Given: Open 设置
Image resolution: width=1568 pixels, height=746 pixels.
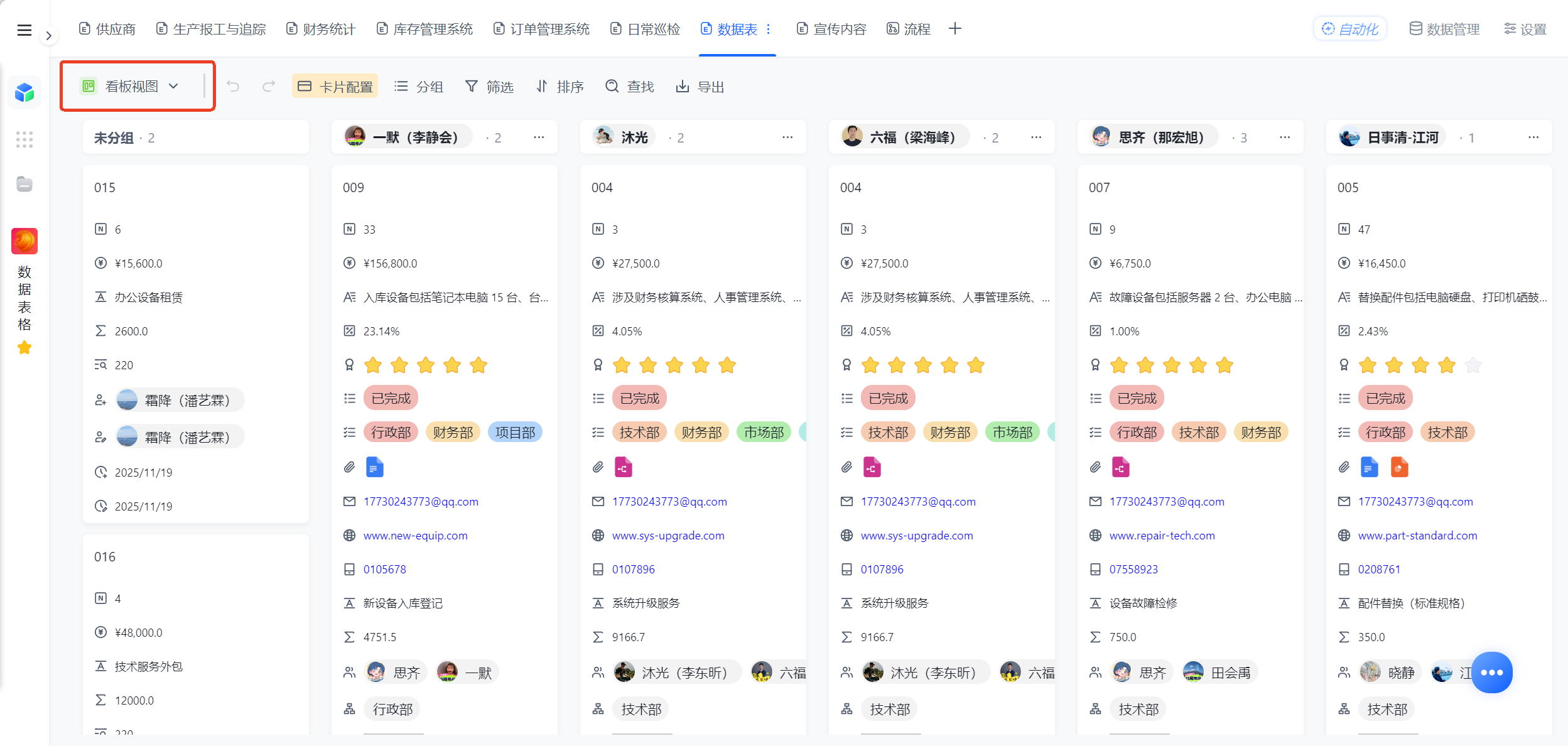Looking at the screenshot, I should pyautogui.click(x=1525, y=29).
